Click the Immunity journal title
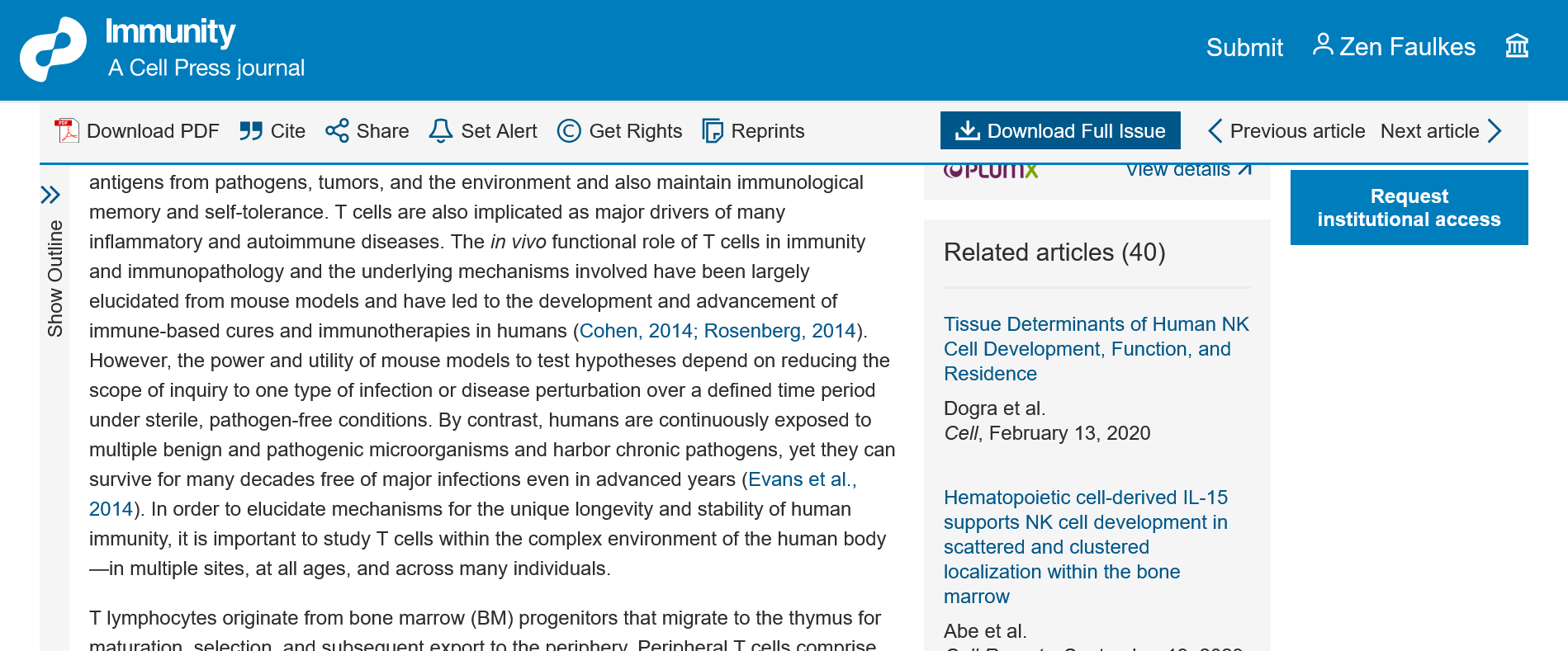Image resolution: width=1568 pixels, height=651 pixels. point(170,32)
